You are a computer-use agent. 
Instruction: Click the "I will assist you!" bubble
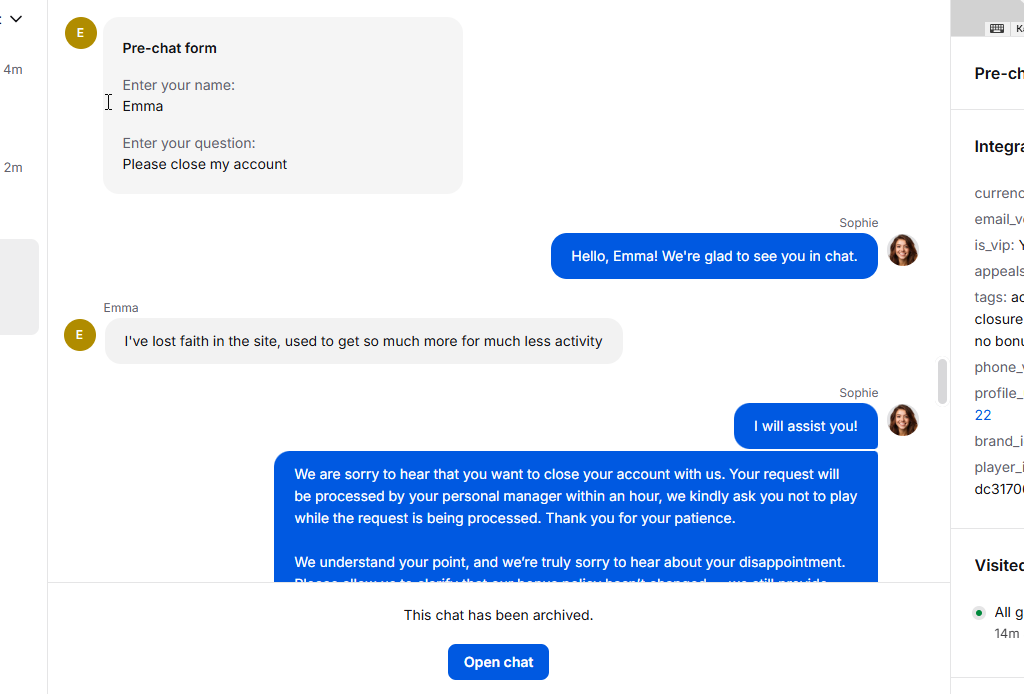click(x=806, y=426)
